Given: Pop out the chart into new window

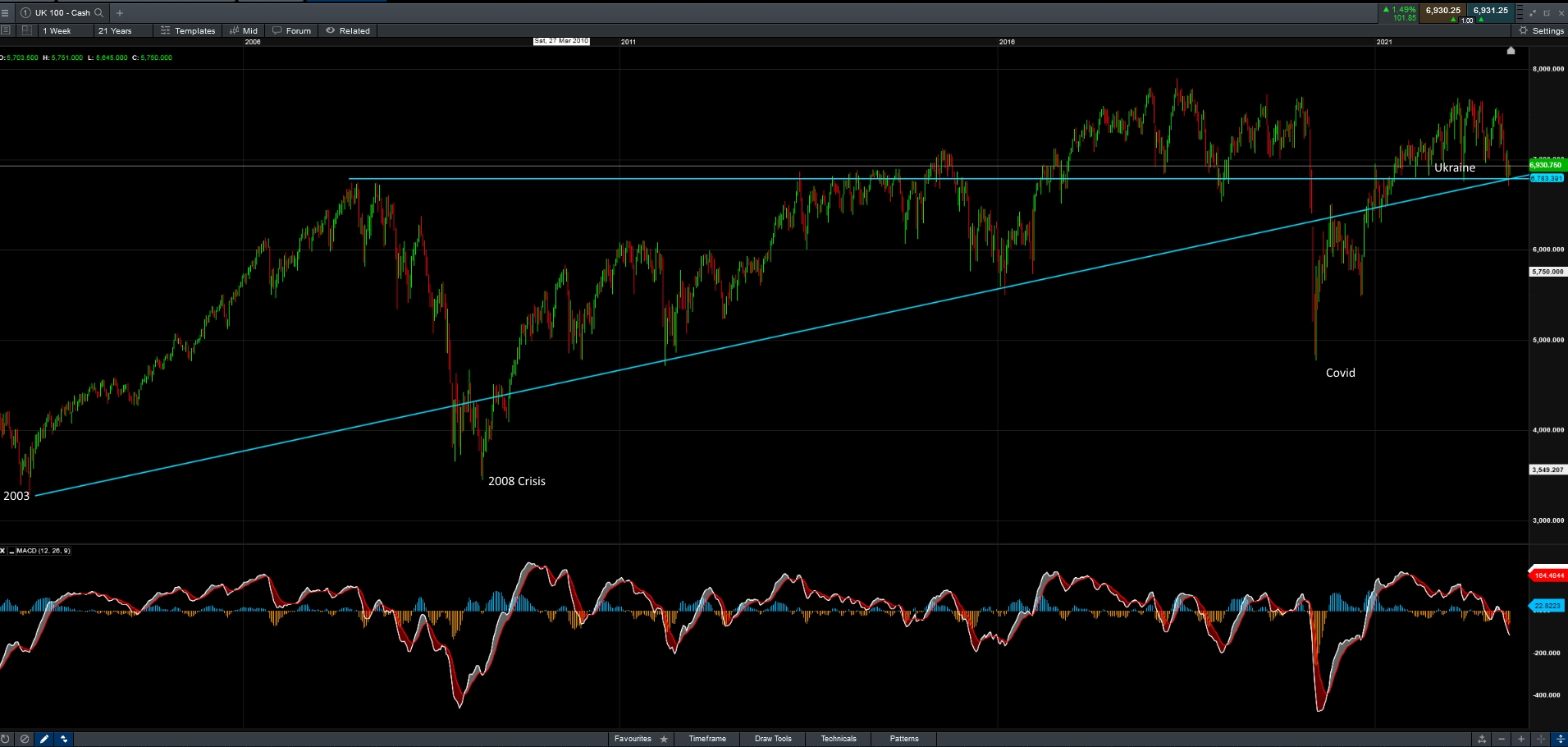Looking at the screenshot, I should pyautogui.click(x=1547, y=13).
